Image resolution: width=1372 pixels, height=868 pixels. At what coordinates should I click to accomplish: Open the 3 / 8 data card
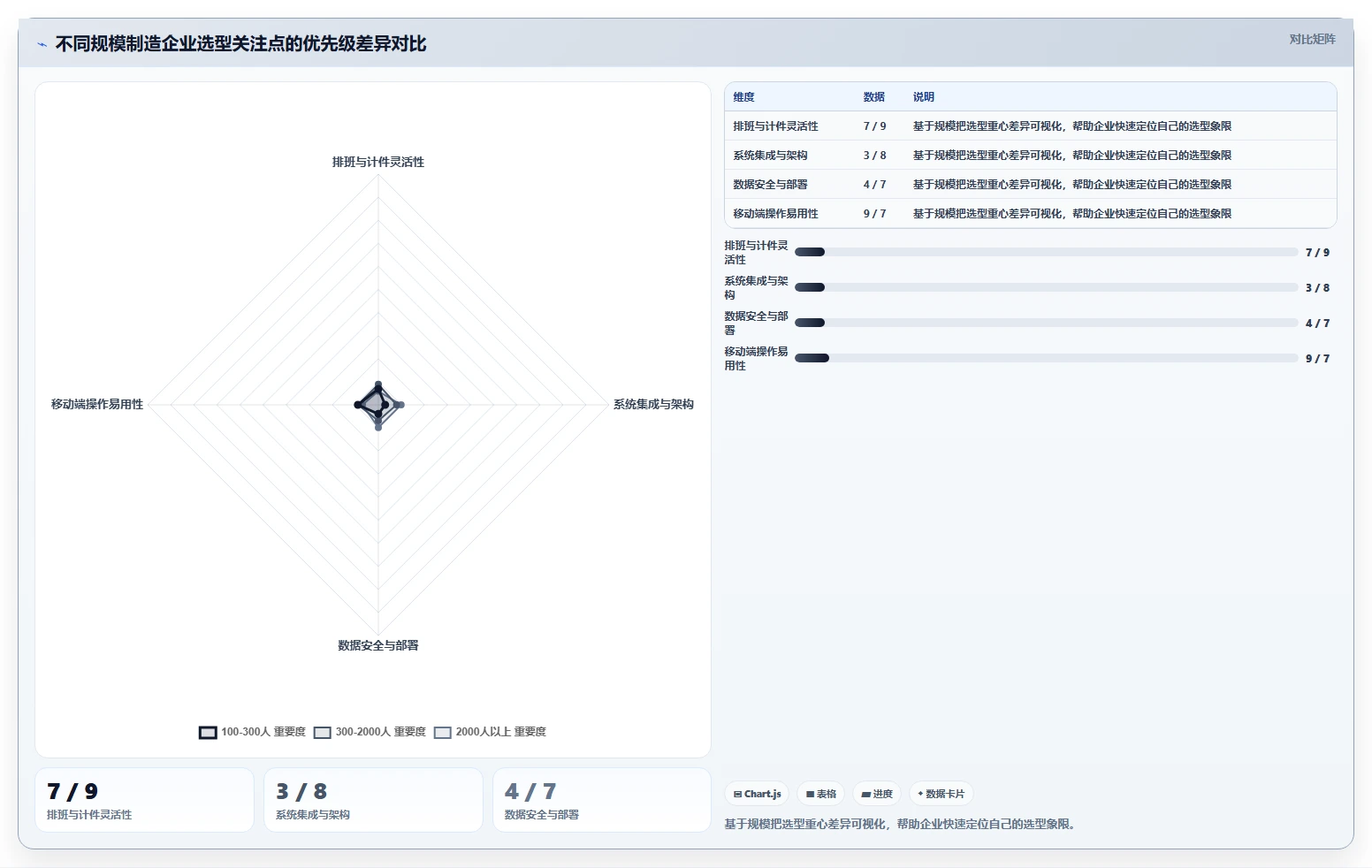(x=373, y=800)
